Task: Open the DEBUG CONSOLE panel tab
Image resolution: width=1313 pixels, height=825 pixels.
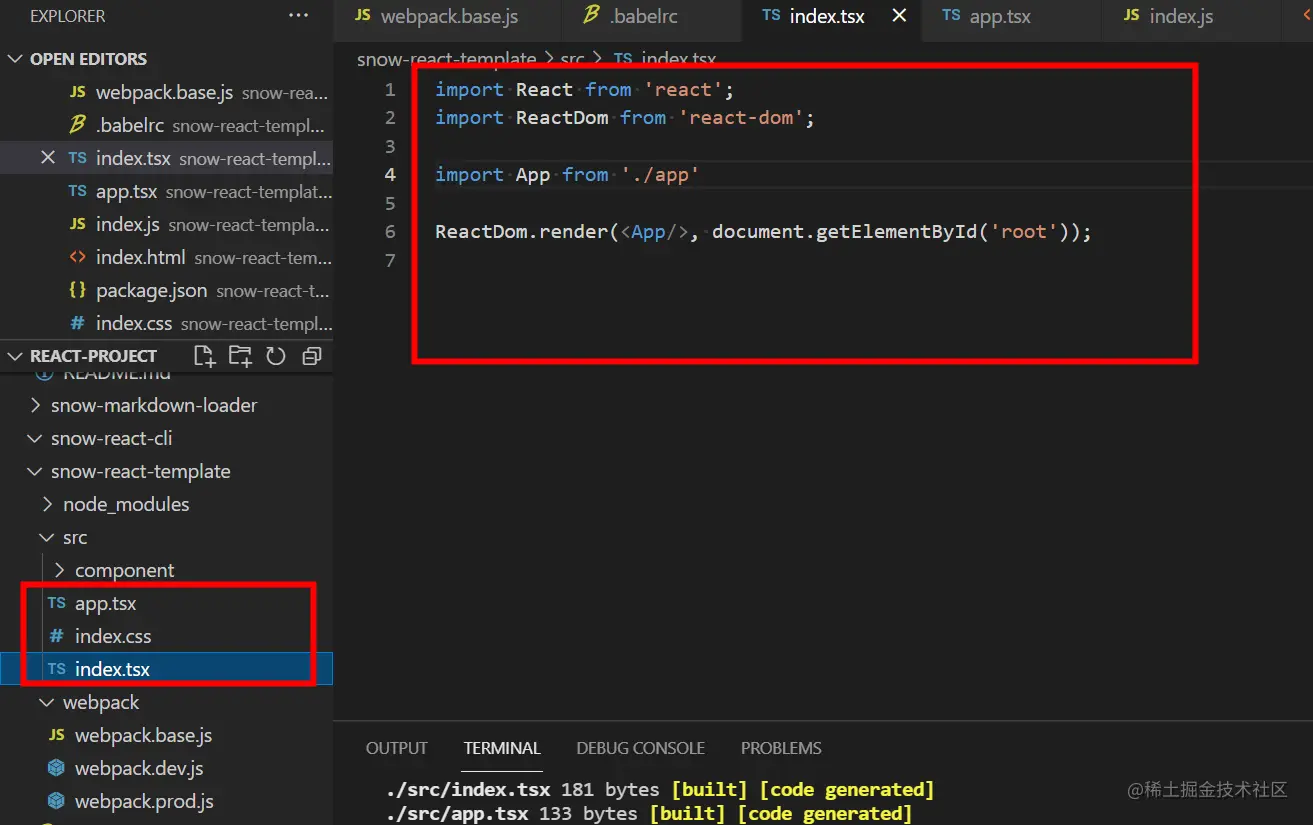Action: [640, 748]
